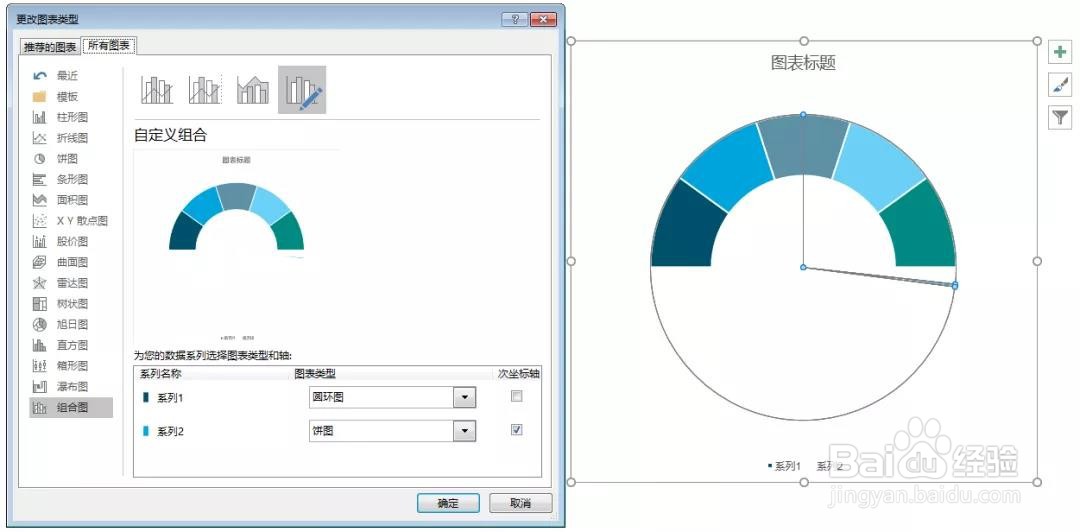Select the 系列1 row name in series table

click(x=170, y=398)
